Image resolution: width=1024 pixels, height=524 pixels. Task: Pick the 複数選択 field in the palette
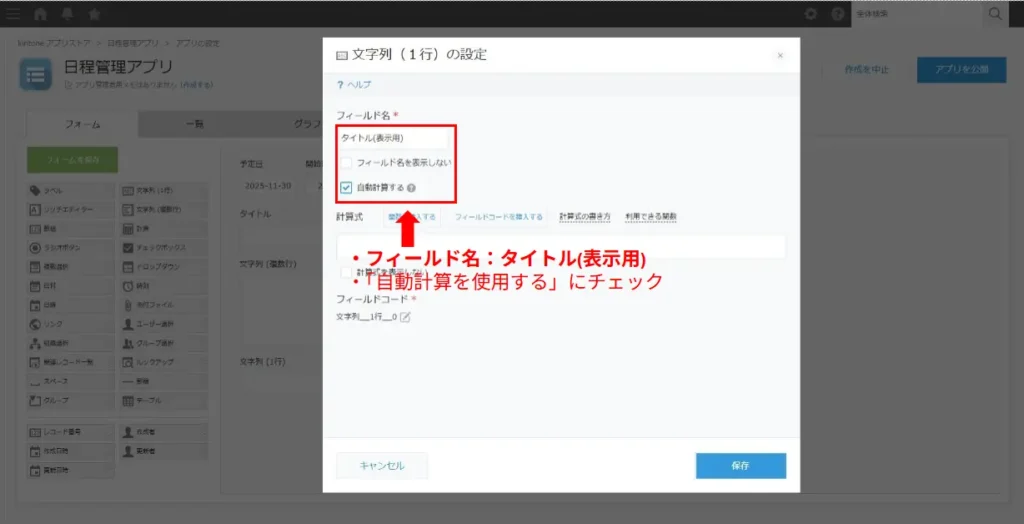[71, 267]
